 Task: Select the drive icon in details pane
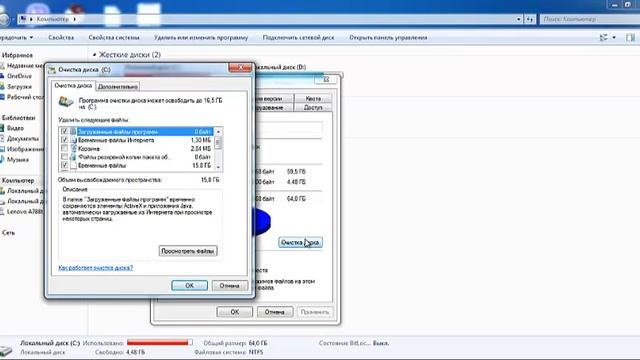pos(7,350)
